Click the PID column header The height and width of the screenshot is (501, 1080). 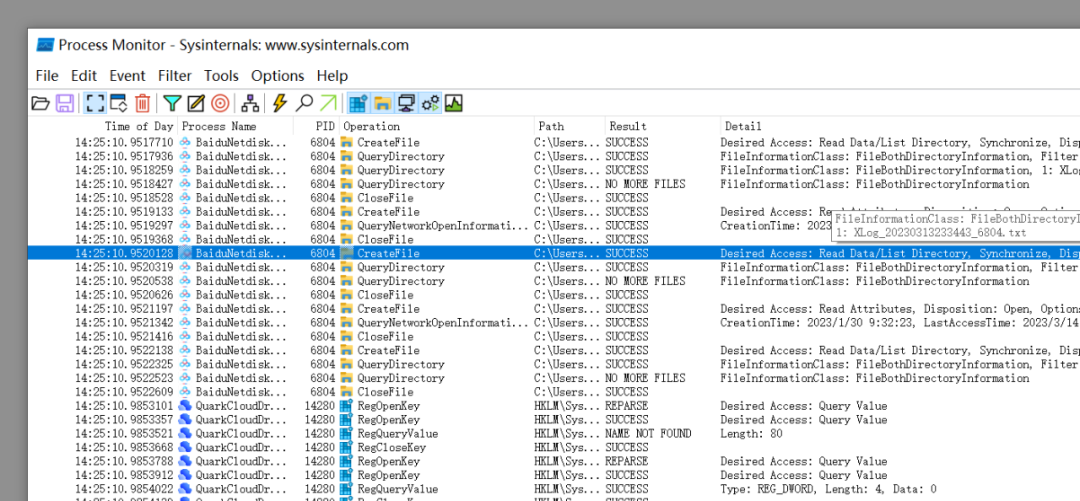[324, 126]
